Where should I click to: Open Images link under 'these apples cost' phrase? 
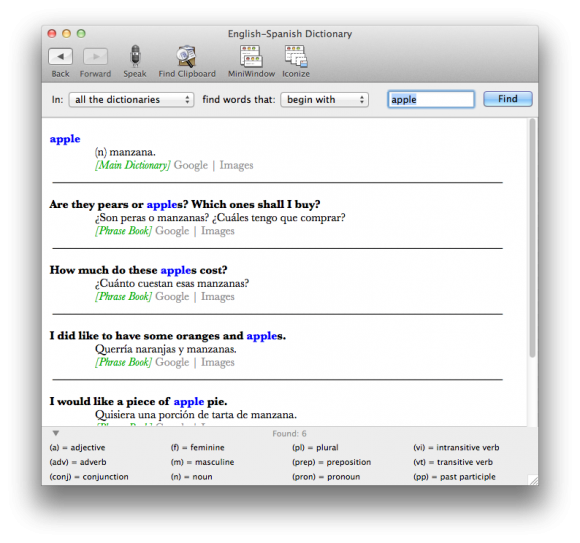(218, 297)
